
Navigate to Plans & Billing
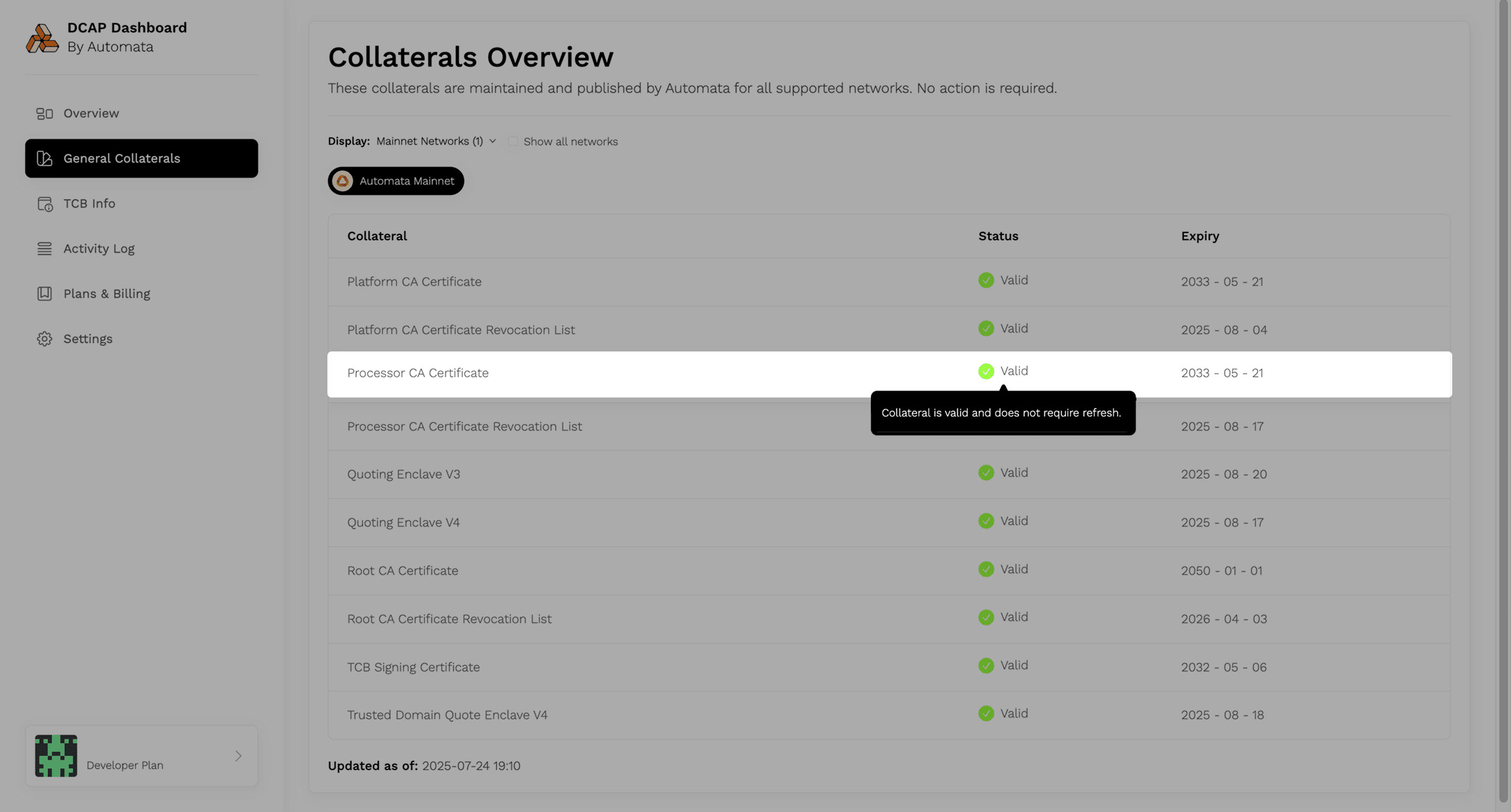click(x=107, y=293)
